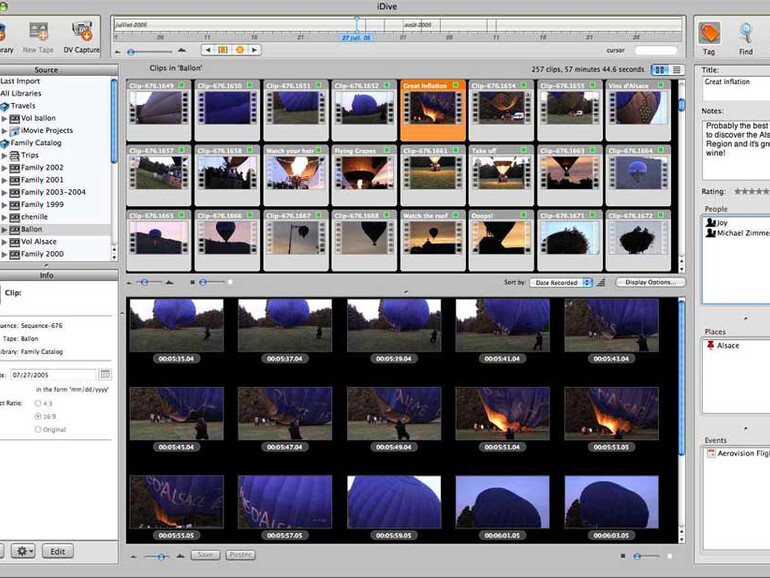Select the 16:9 aspect ratio option

[38, 416]
